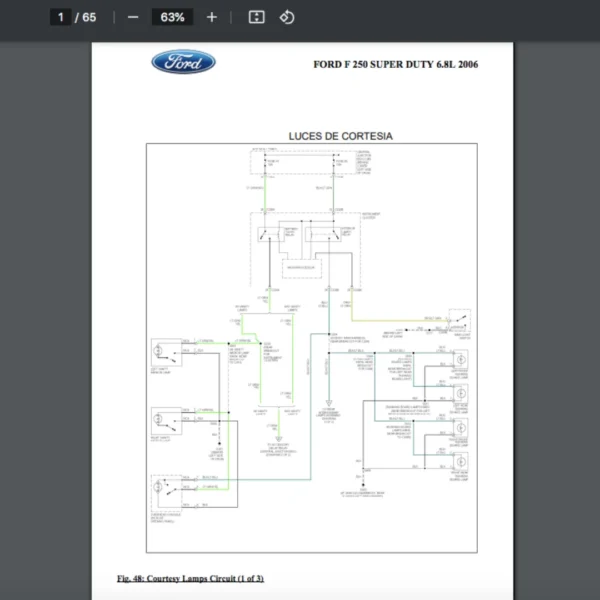Image resolution: width=600 pixels, height=600 pixels.
Task: Zoom out with the minus button
Action: coord(133,17)
